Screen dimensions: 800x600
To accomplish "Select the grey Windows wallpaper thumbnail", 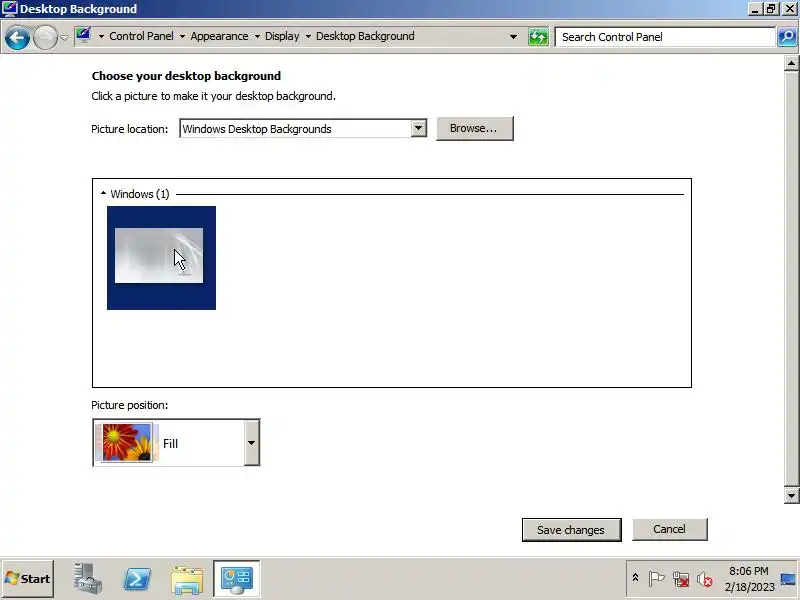I will coord(161,258).
